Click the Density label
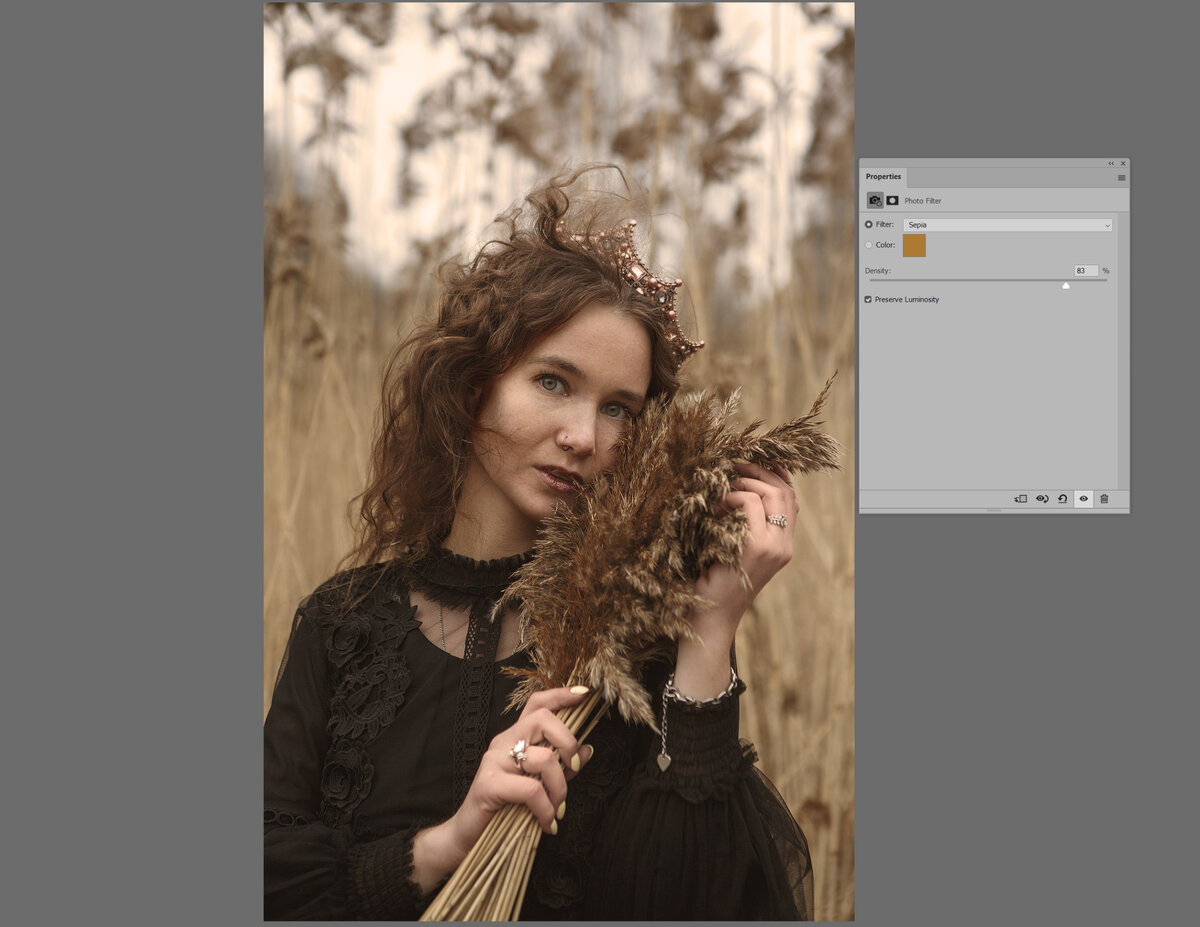 click(877, 271)
